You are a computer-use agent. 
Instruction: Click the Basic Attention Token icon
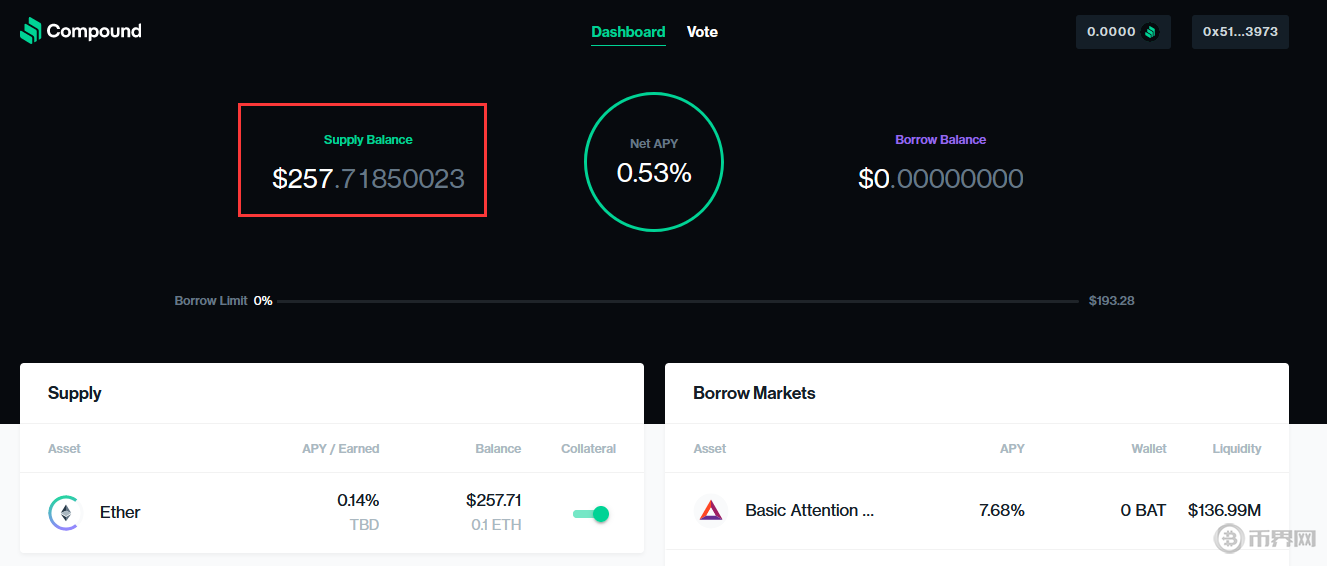tap(711, 511)
